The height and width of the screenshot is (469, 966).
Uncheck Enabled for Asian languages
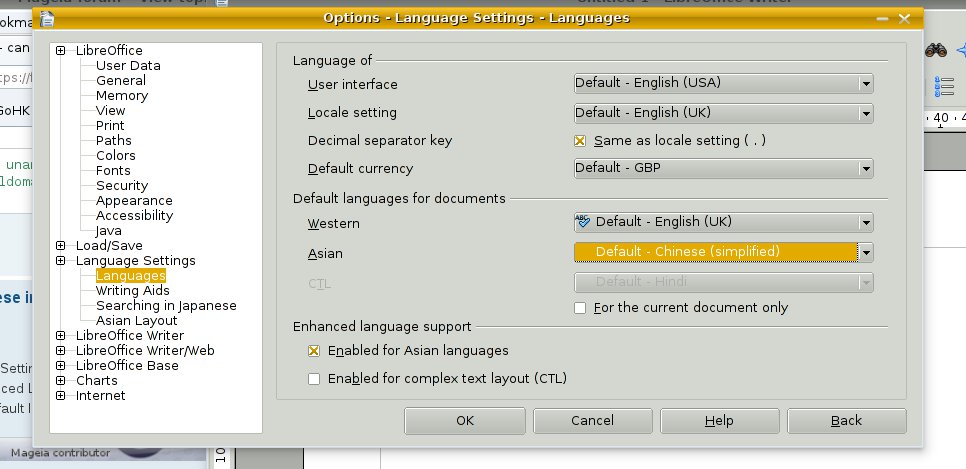[314, 351]
